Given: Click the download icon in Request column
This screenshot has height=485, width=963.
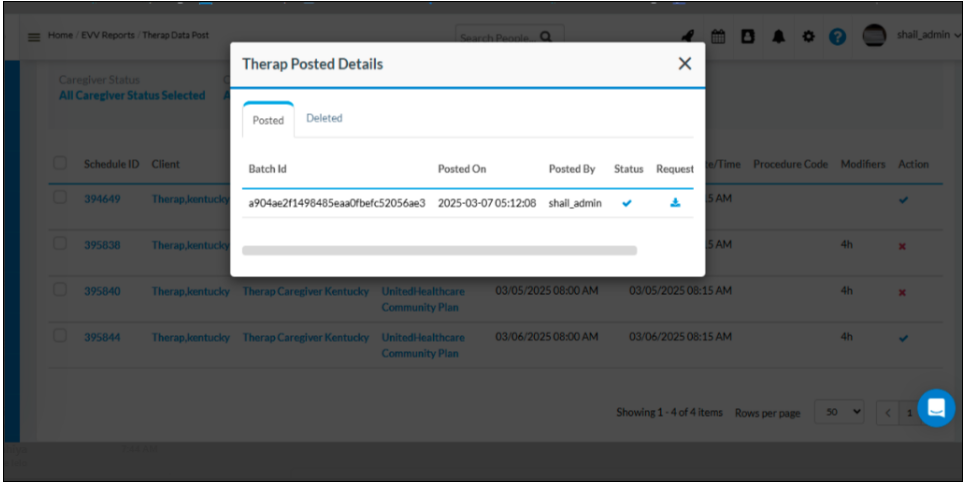Looking at the screenshot, I should click(x=675, y=203).
